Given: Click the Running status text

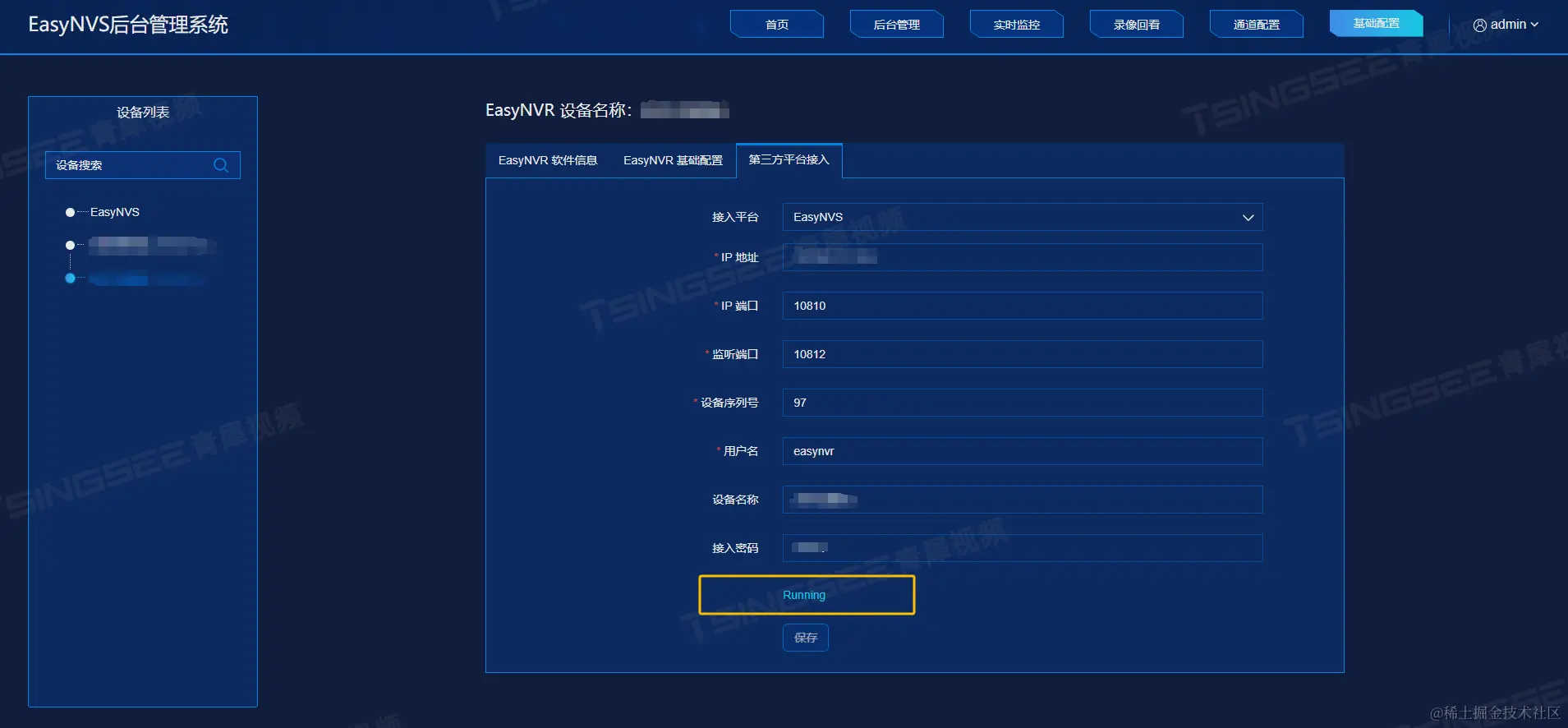Looking at the screenshot, I should 804,595.
